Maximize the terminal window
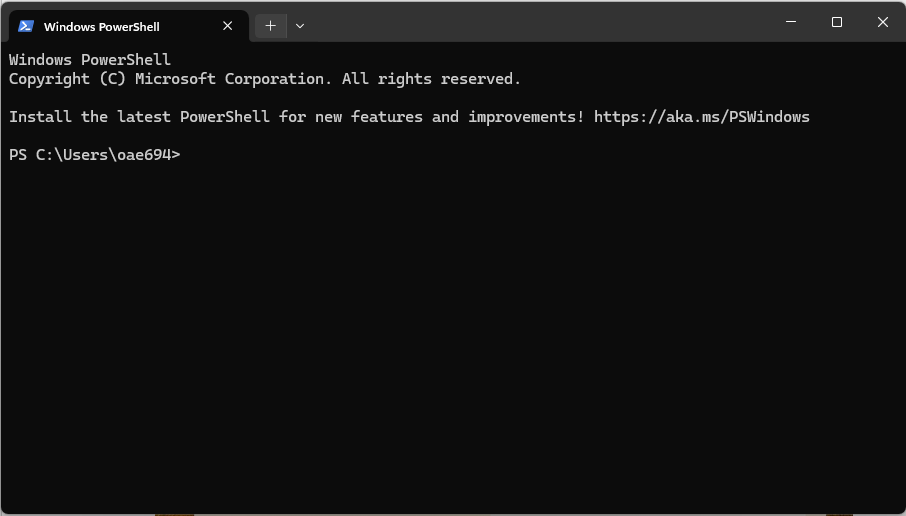 (837, 22)
